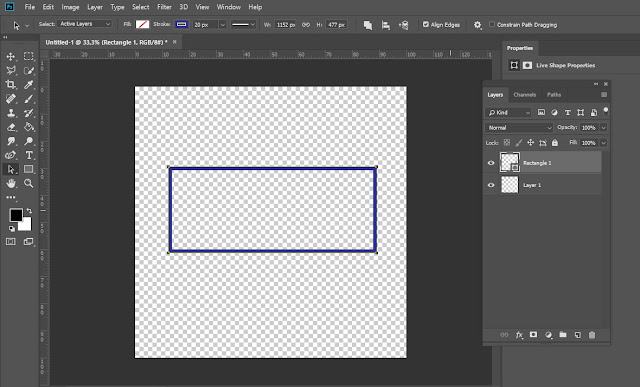Toggle the Align Edges checkbox
This screenshot has height=387, width=640.
[x=426, y=24]
